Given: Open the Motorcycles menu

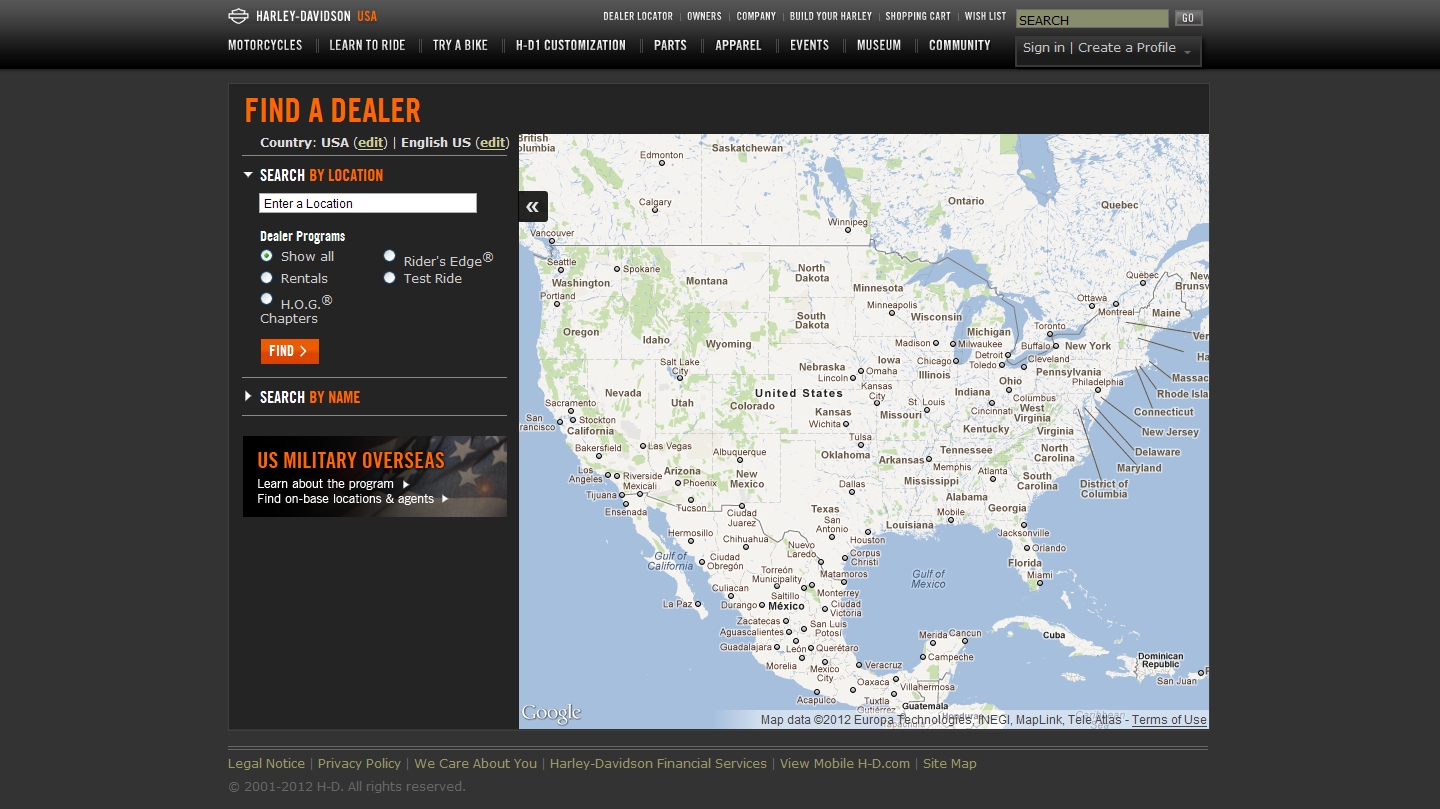Looking at the screenshot, I should pos(265,45).
